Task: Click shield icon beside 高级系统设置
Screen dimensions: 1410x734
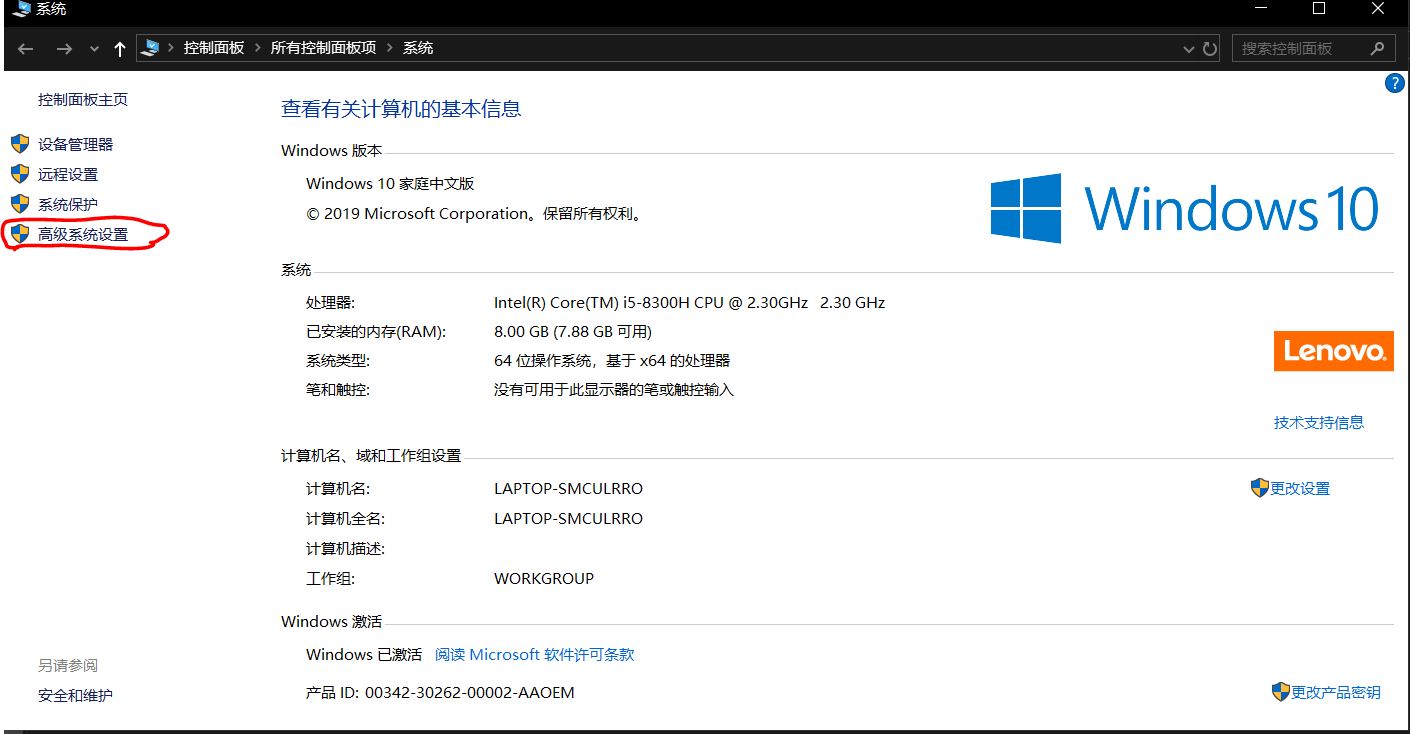Action: [20, 234]
